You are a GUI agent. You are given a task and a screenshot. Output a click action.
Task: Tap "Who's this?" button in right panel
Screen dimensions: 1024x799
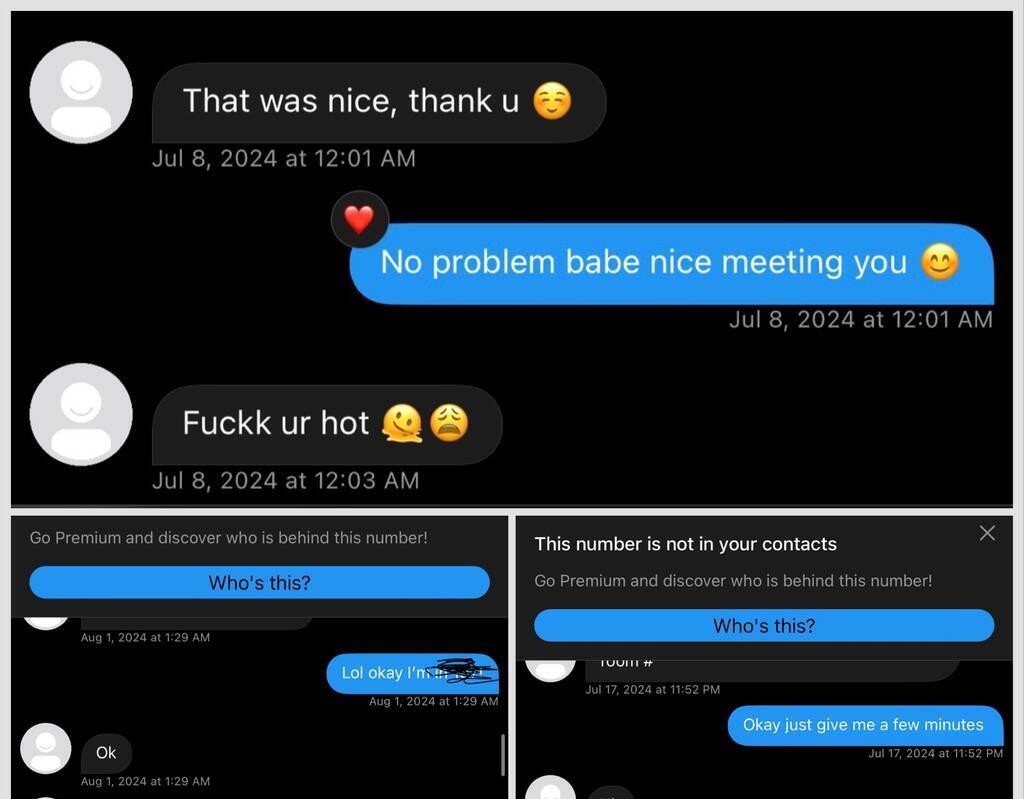pos(764,625)
